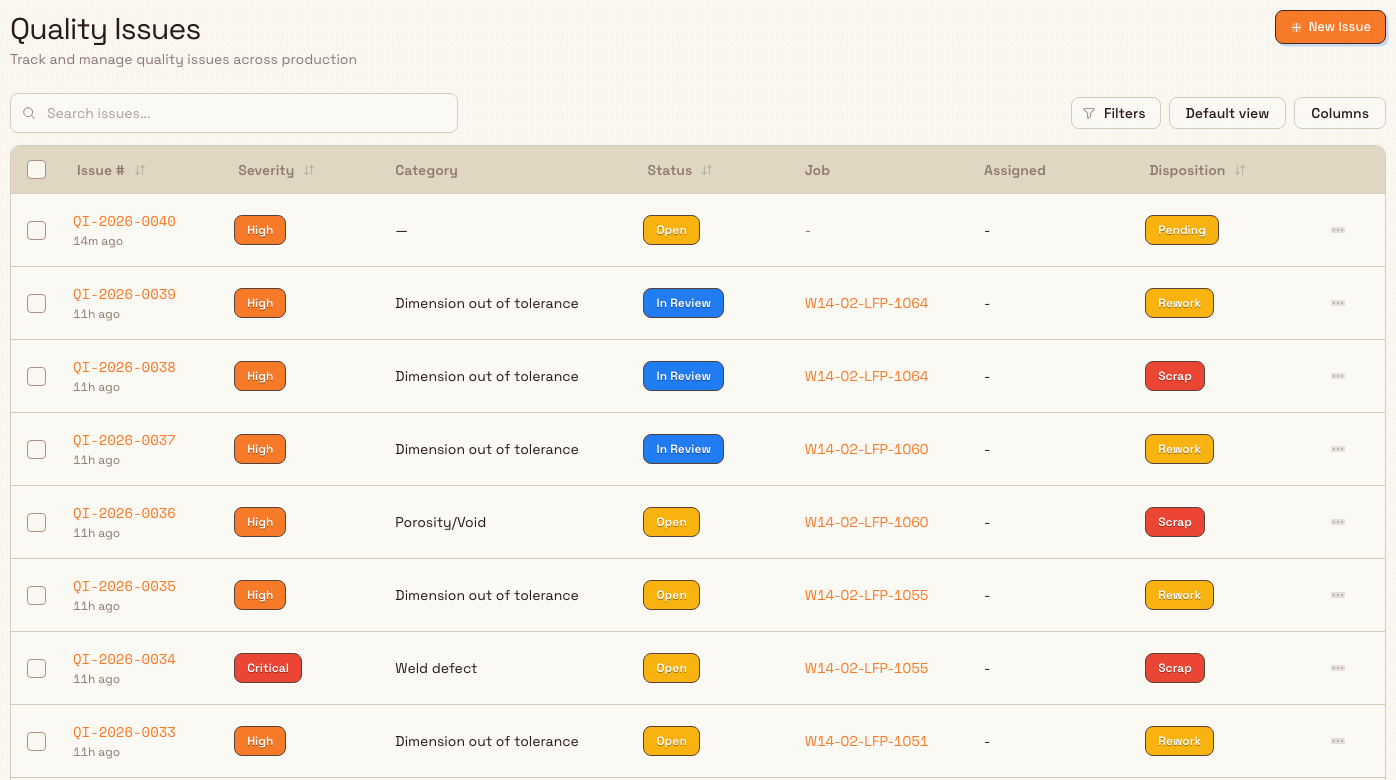Open job W14-02-LFP-1051 link
The height and width of the screenshot is (780, 1396).
(x=866, y=741)
